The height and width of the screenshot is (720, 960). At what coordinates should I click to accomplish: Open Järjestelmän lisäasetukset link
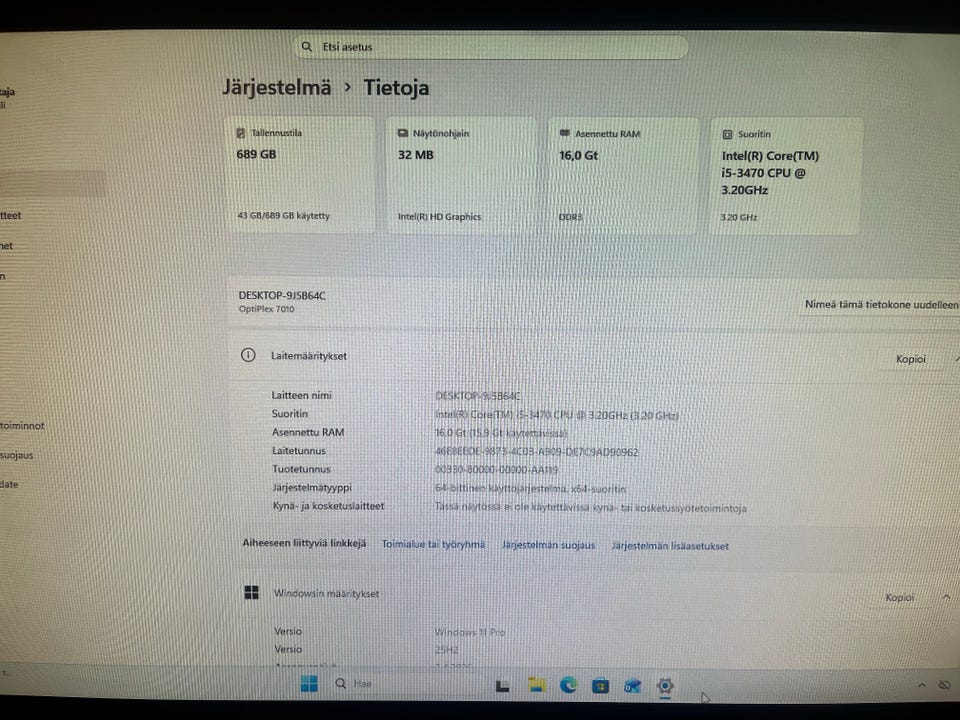point(670,546)
